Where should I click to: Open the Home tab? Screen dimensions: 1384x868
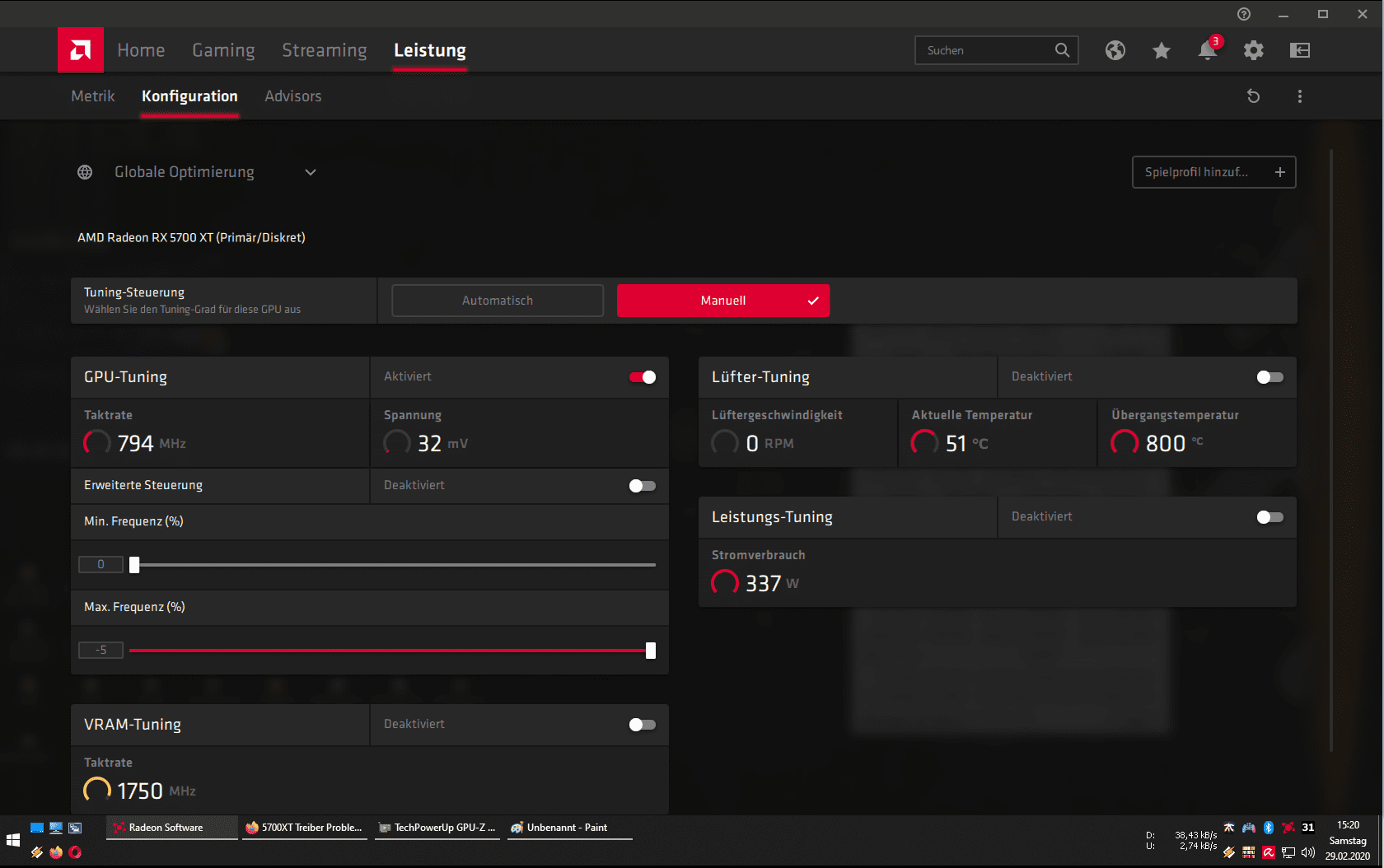pos(141,50)
